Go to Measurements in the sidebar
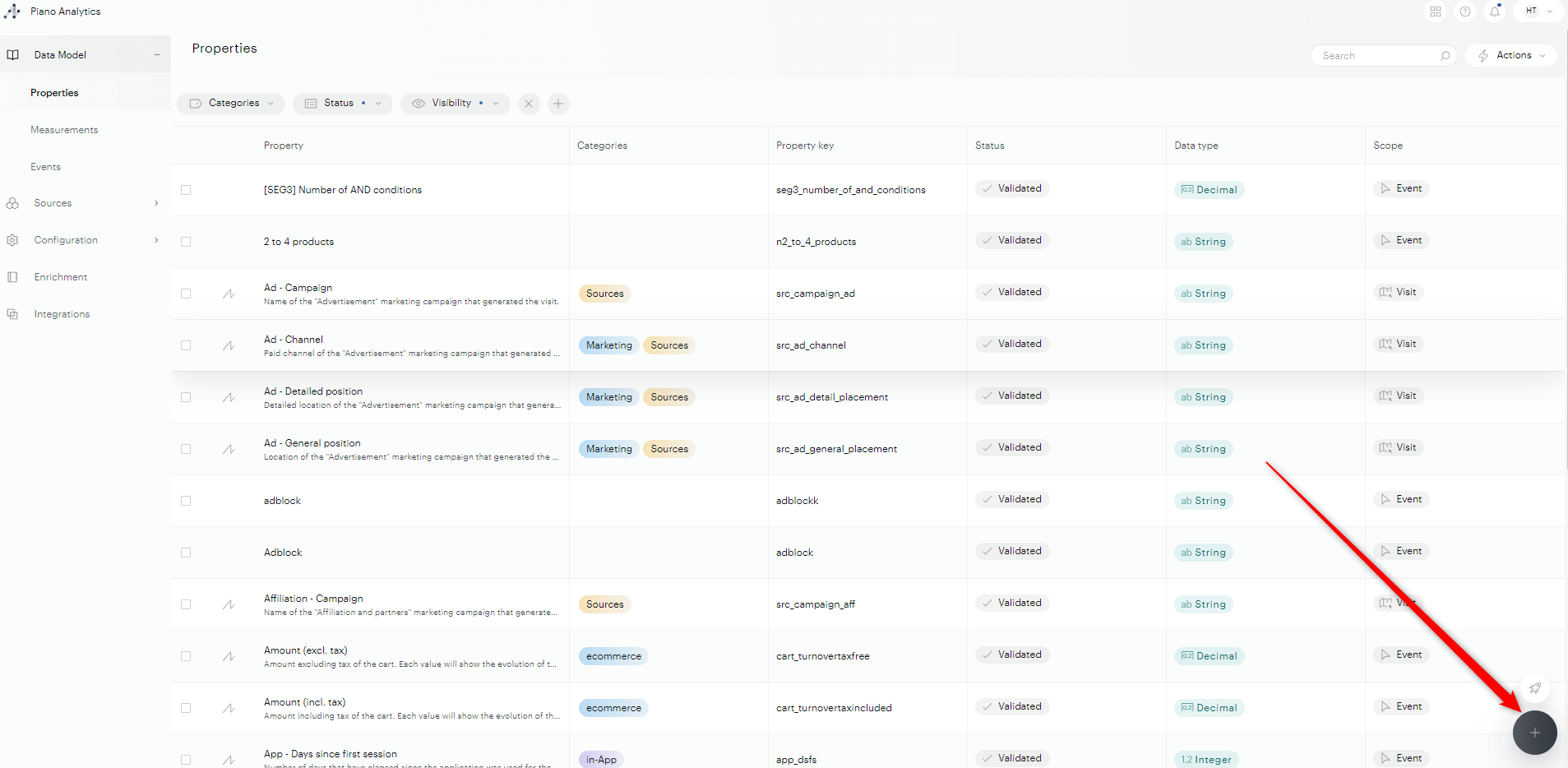1568x768 pixels. (64, 130)
